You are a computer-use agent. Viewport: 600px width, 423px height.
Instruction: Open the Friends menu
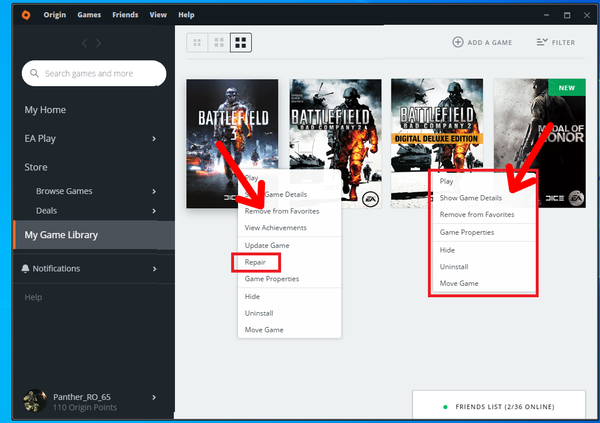(125, 15)
